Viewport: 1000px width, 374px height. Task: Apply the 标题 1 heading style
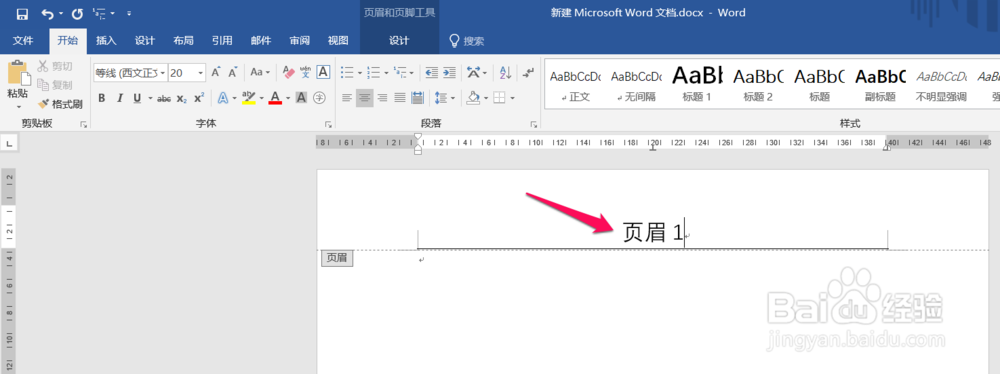point(697,85)
